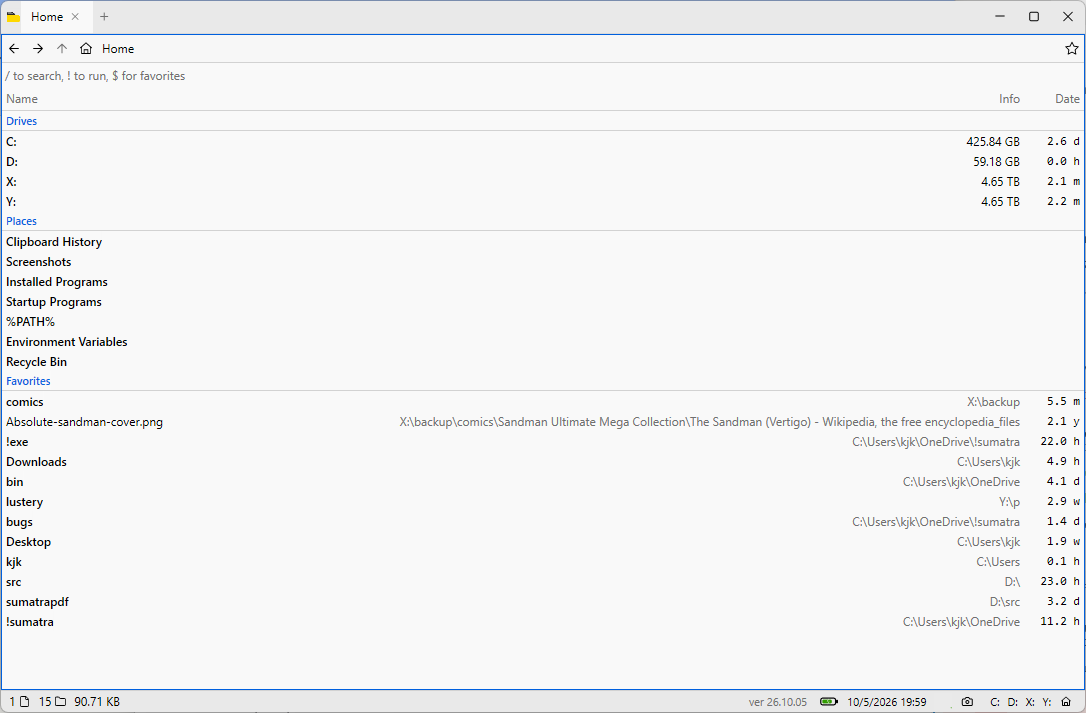Jump to X: drive from status bar
Viewport: 1086px width, 713px height.
pos(1030,702)
